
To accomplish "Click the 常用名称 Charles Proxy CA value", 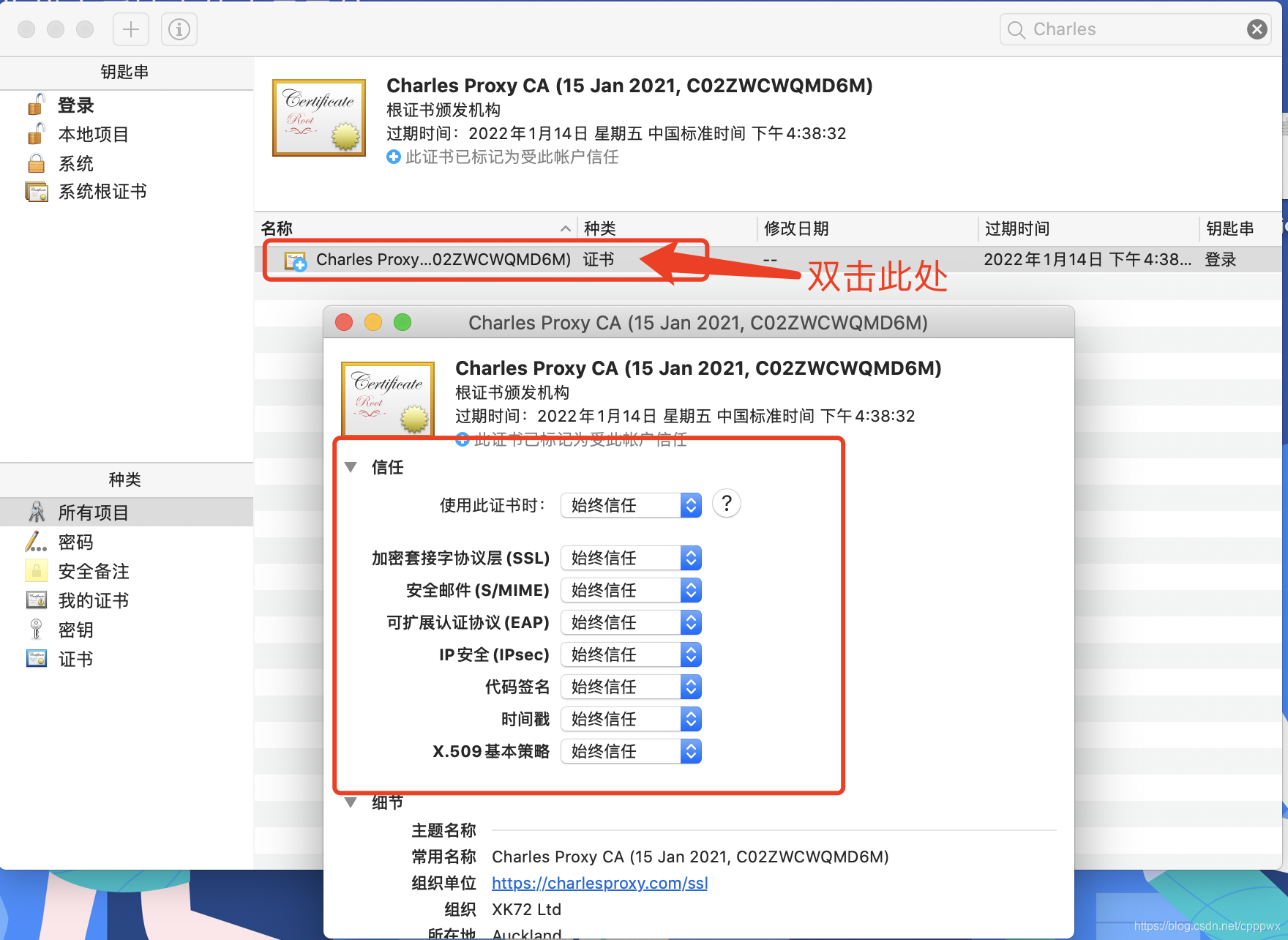I will (690, 857).
